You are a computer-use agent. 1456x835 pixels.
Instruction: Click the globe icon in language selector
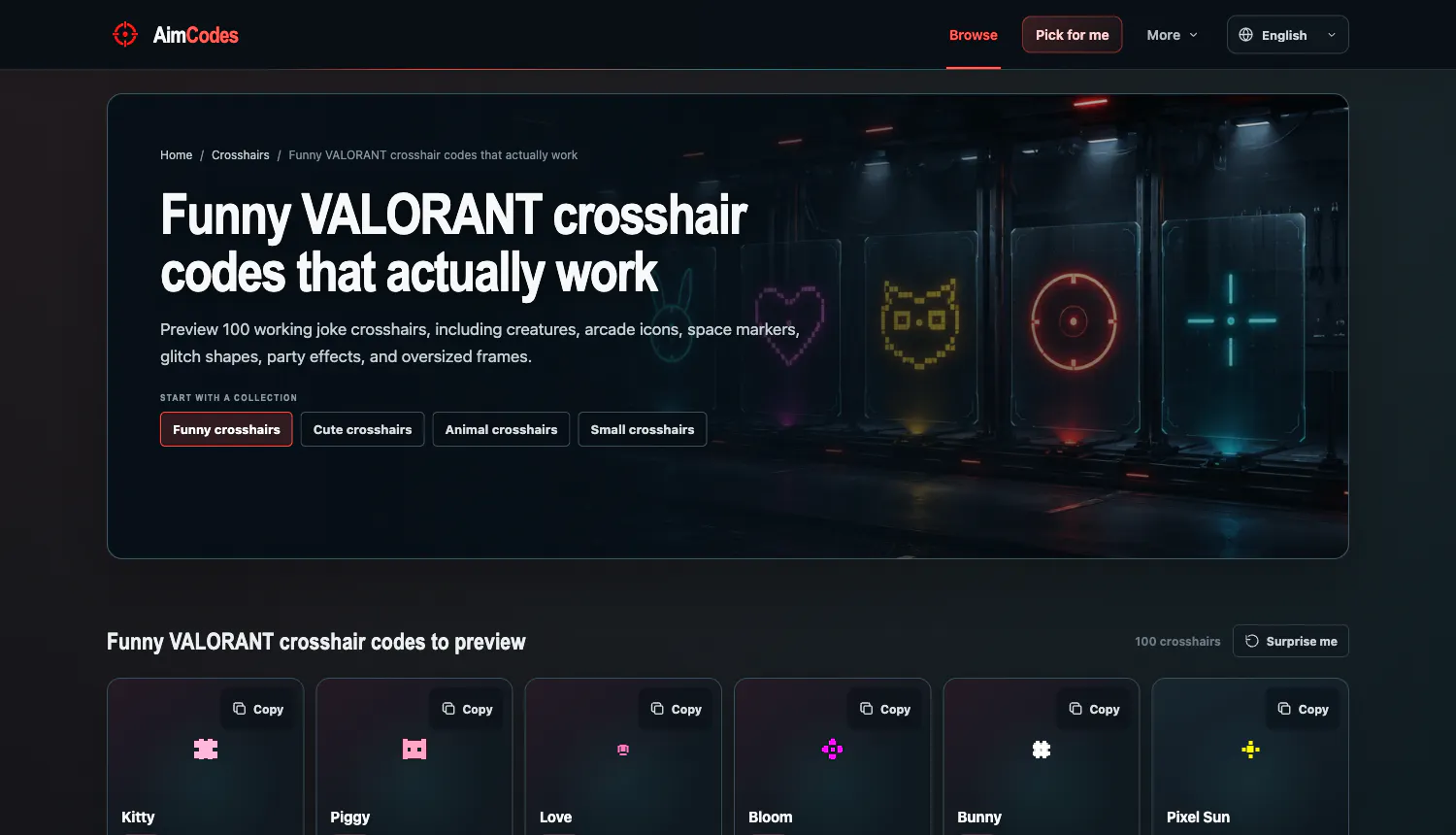pos(1246,35)
